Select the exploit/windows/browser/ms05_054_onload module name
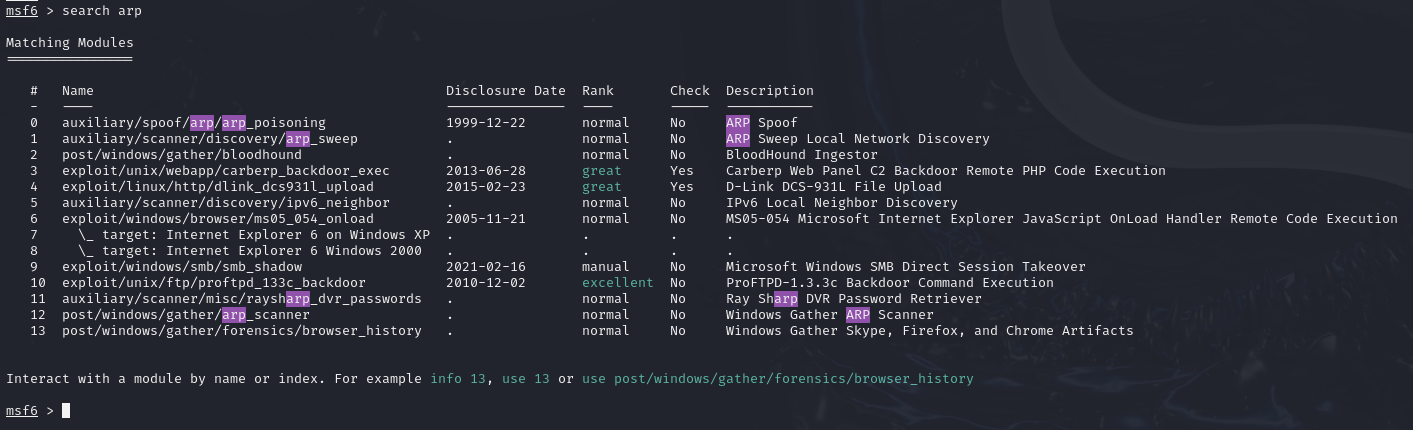The image size is (1413, 430). pos(217,219)
